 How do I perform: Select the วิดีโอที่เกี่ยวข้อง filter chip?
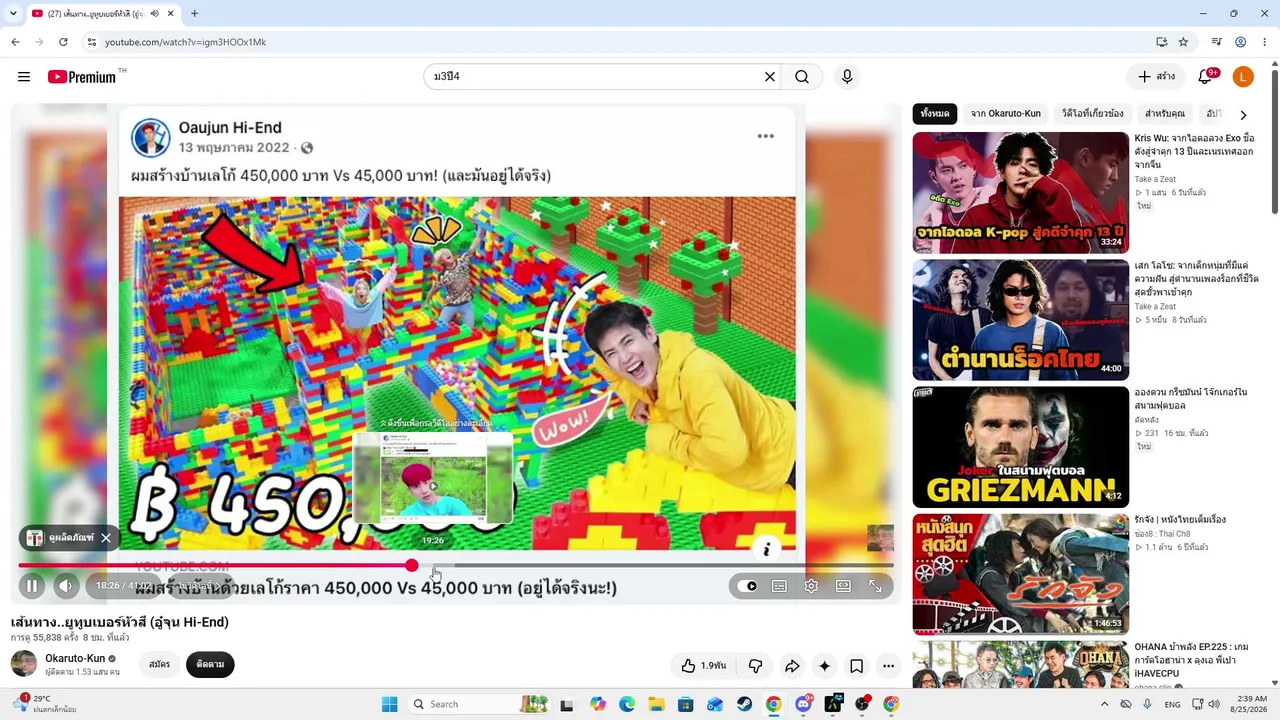1092,114
